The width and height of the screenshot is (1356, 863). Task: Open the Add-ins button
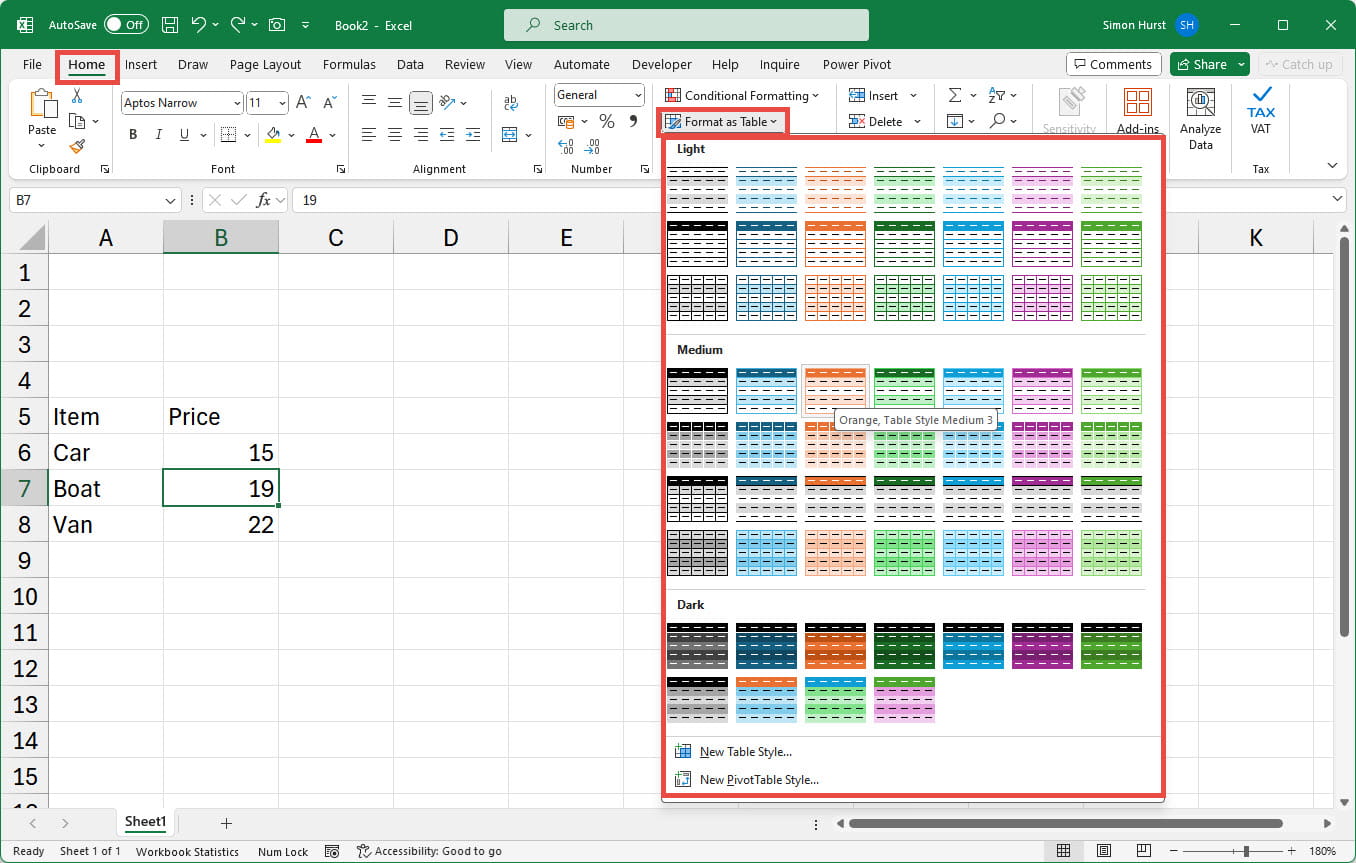tap(1137, 111)
